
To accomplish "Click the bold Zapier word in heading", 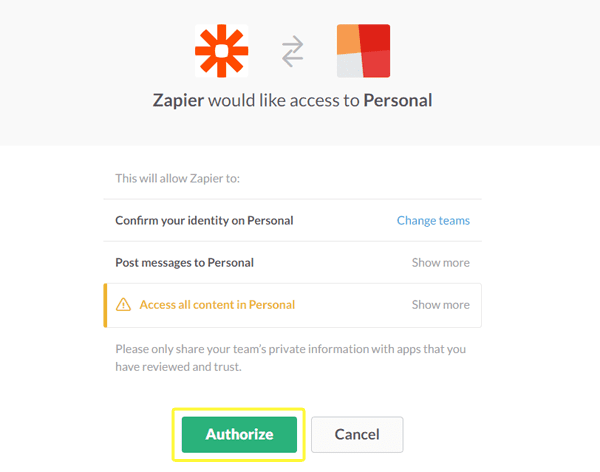I will pos(178,101).
